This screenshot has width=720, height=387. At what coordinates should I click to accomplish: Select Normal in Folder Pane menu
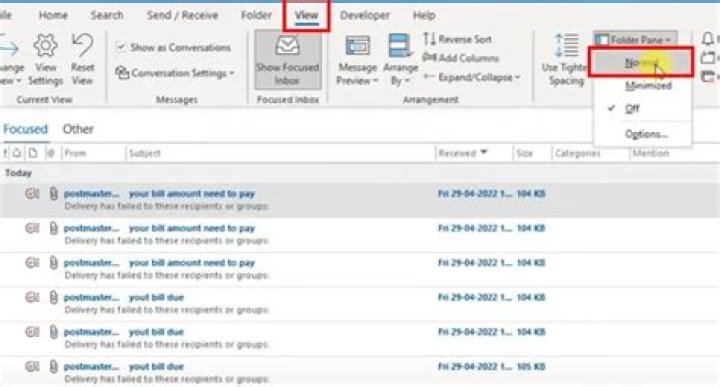pyautogui.click(x=641, y=62)
